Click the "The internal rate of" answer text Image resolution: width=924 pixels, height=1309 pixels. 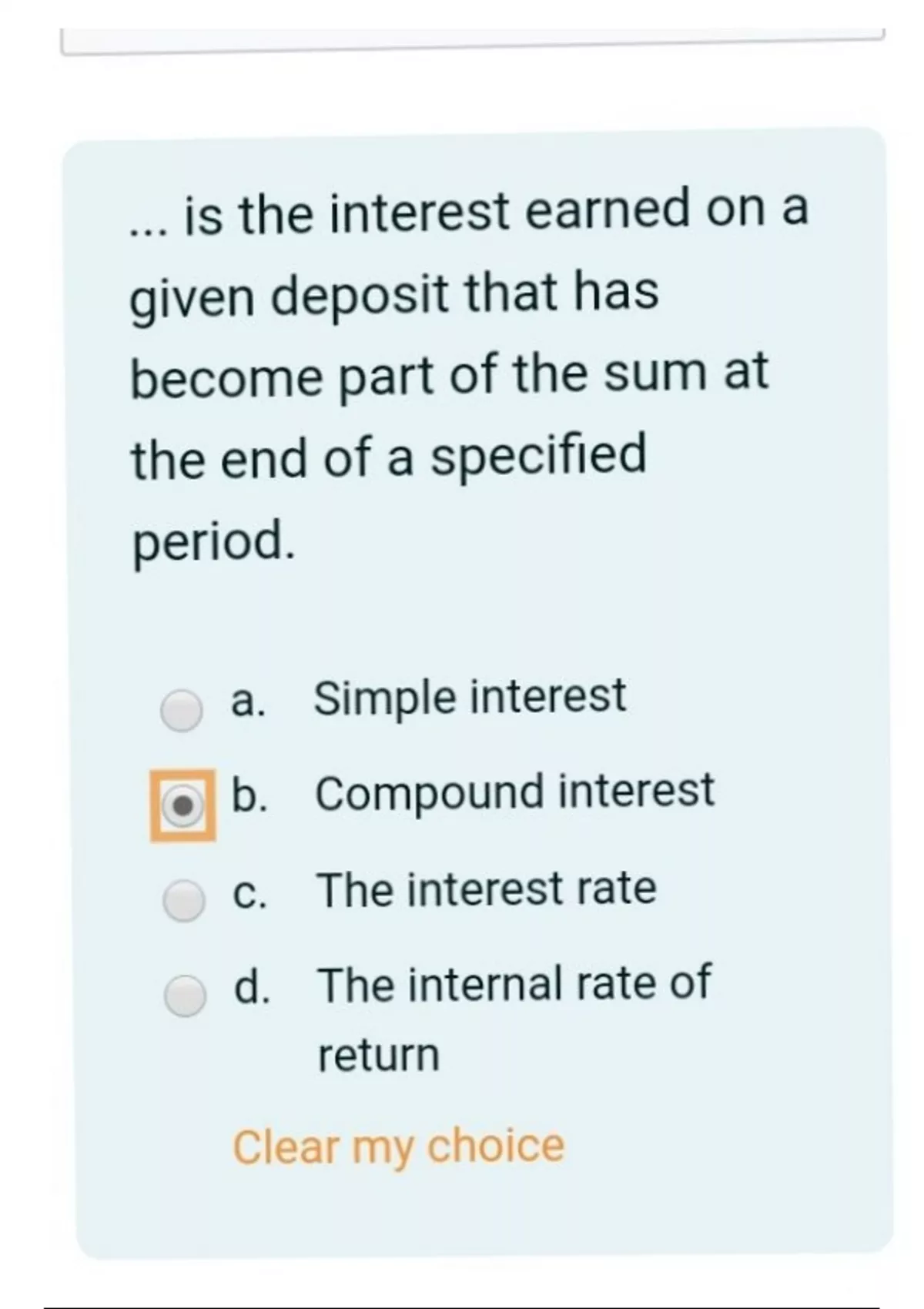pyautogui.click(x=514, y=983)
